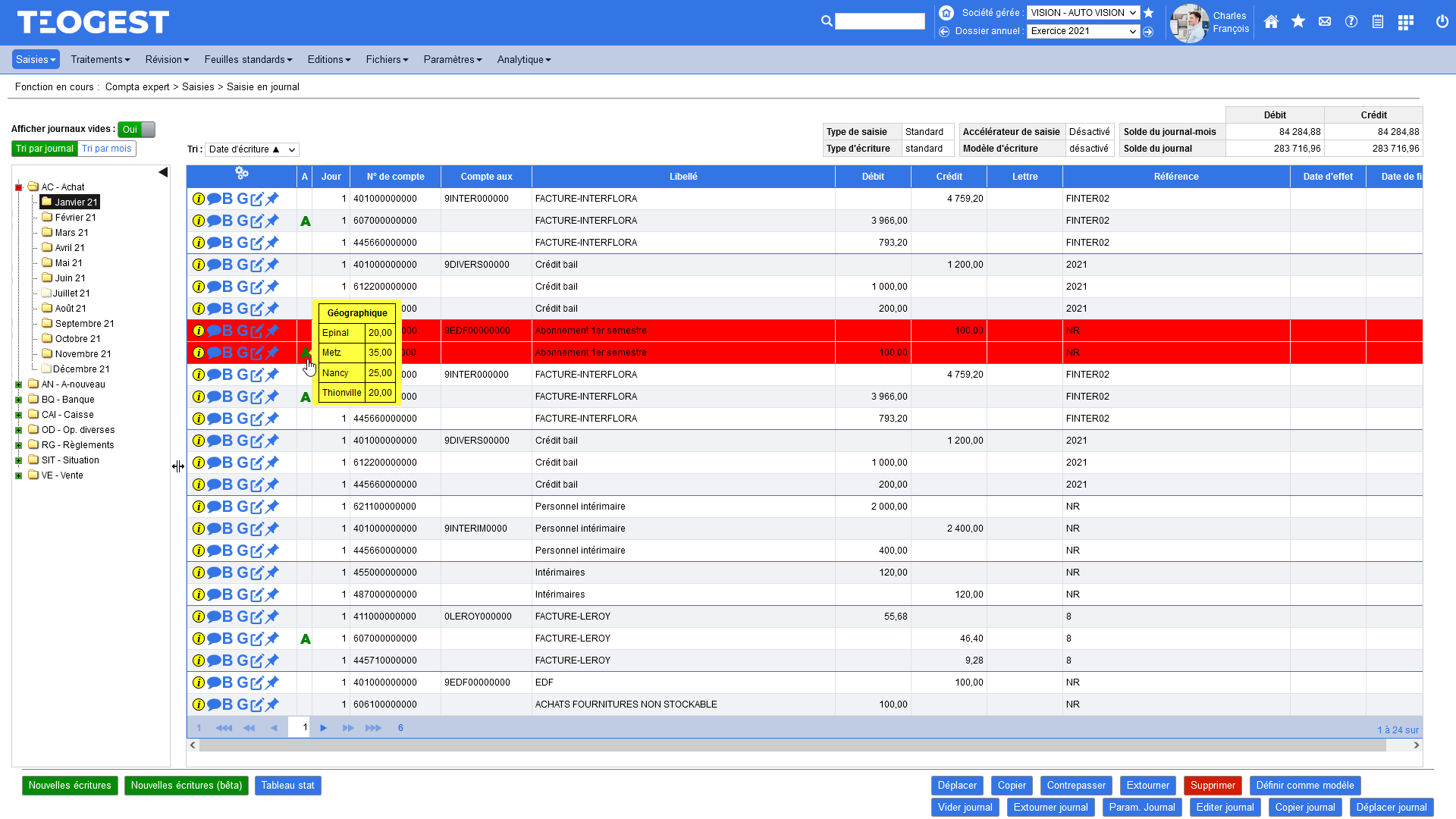Pin the Personnel intérimaire entry using the pin icon
This screenshot has height=819, width=1456.
pyautogui.click(x=273, y=507)
